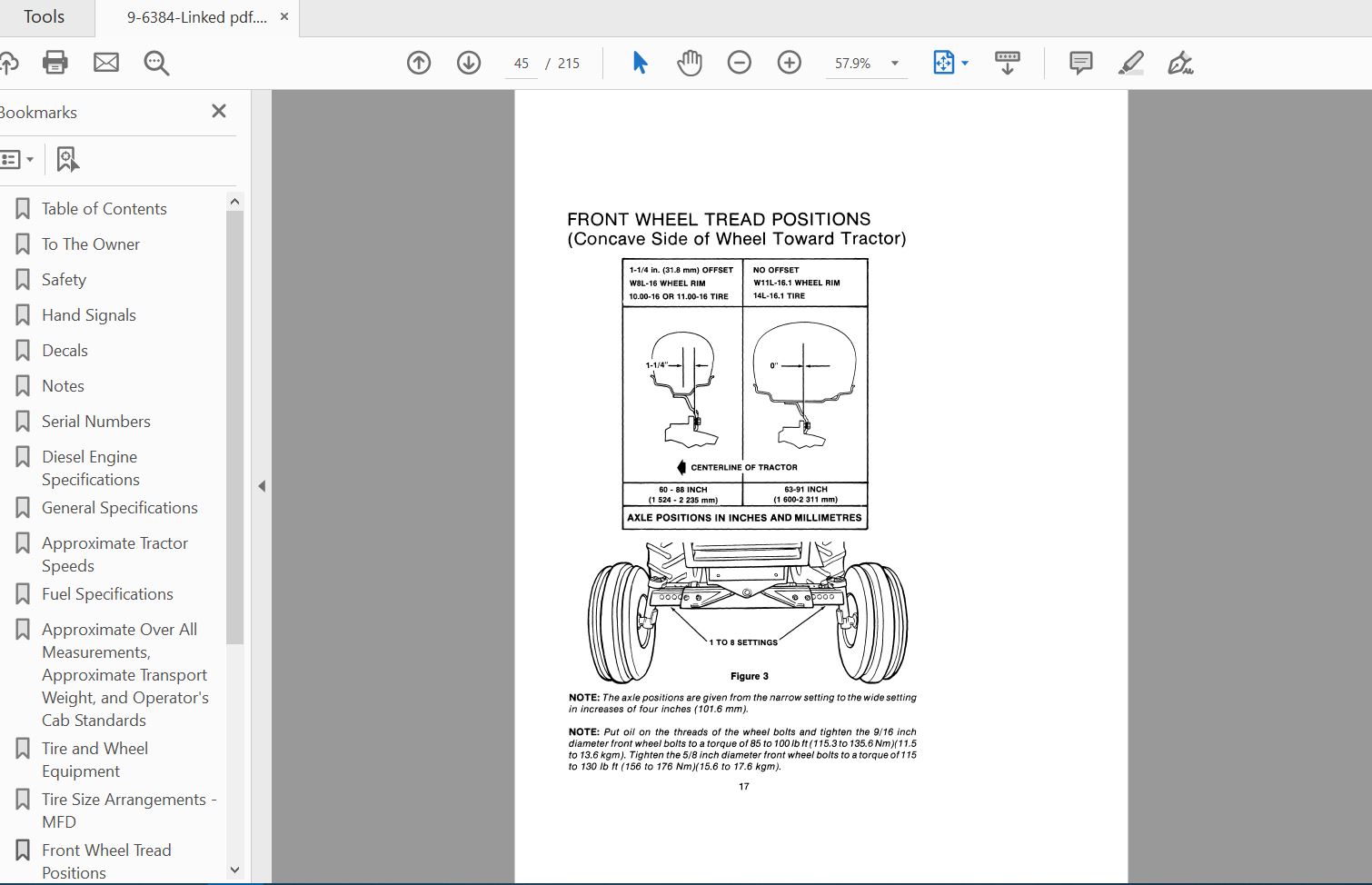Open the Serial Numbers bookmark
Image resolution: width=1372 pixels, height=885 pixels.
[95, 421]
